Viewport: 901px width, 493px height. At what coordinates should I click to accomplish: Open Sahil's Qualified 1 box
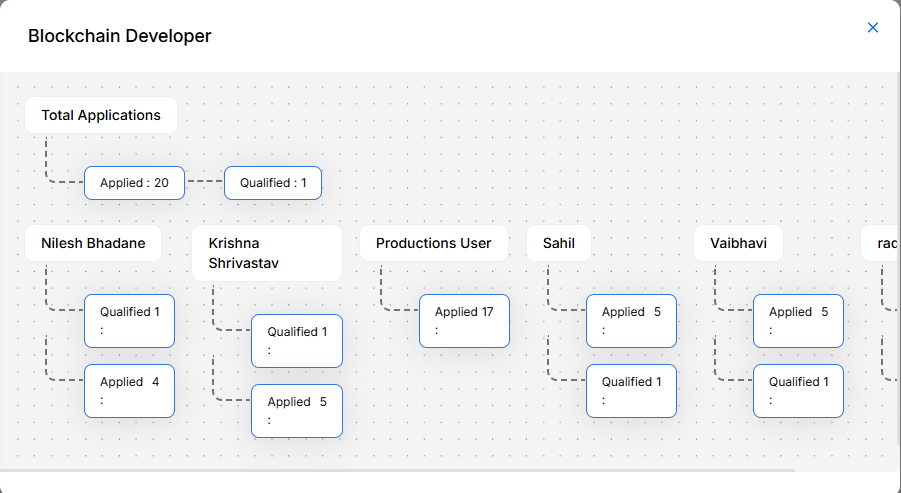tap(632, 391)
